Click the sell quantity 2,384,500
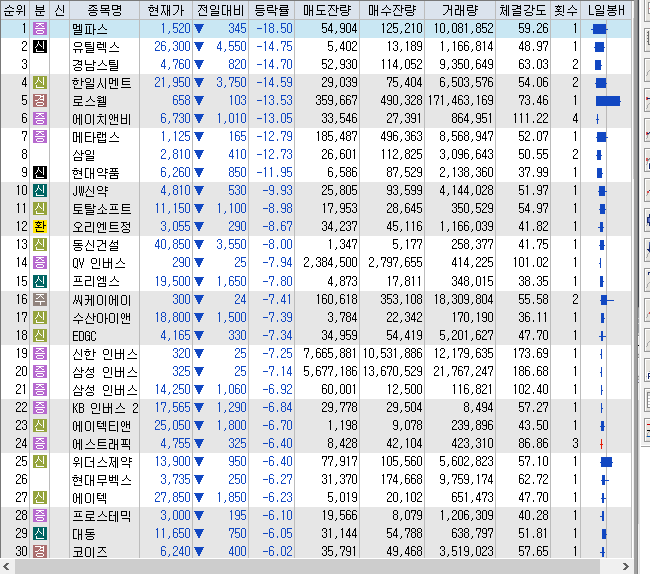This screenshot has height=574, width=650. point(330,262)
